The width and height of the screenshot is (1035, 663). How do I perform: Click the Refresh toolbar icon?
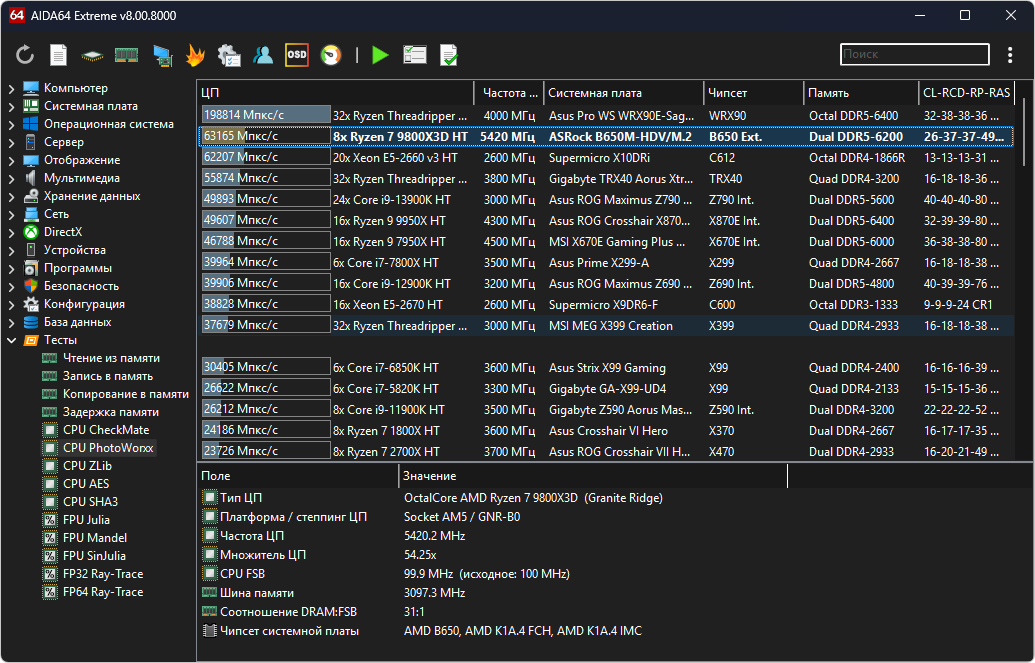click(26, 55)
